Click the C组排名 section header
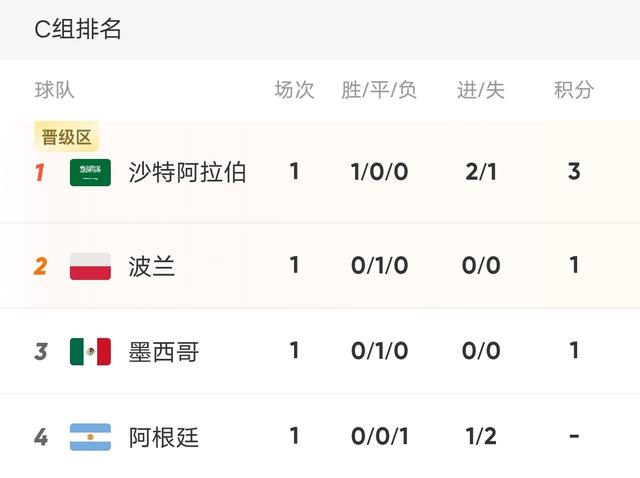Viewport: 640px width, 478px height. point(78,29)
